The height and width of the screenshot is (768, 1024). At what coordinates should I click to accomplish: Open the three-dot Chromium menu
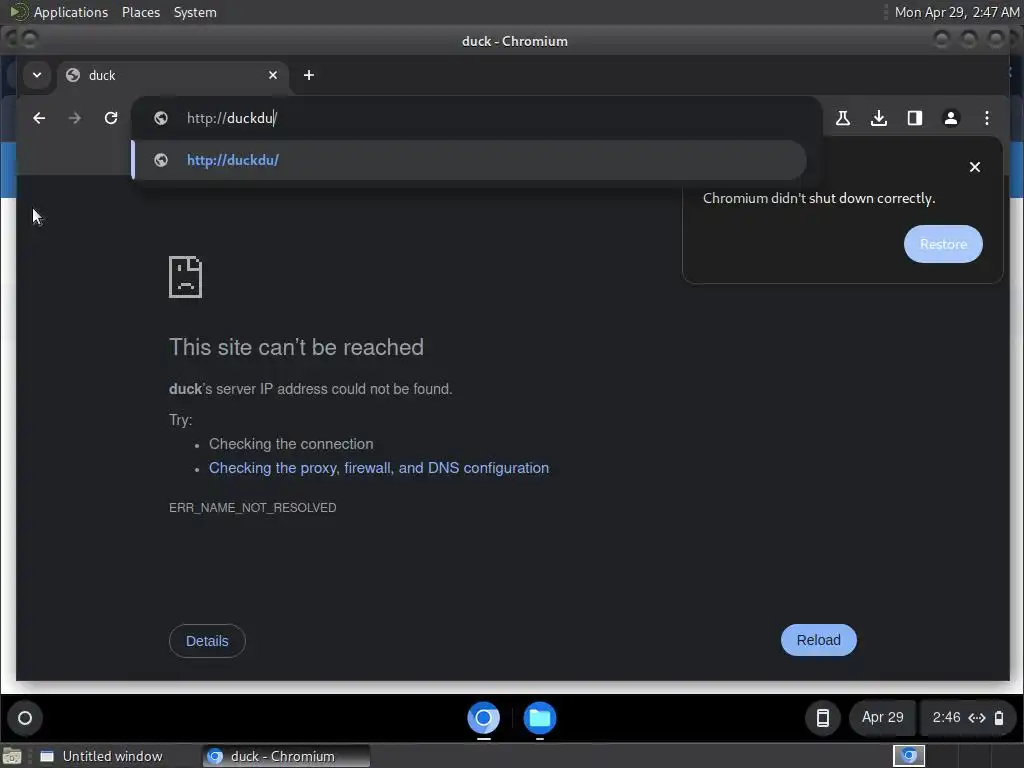pos(987,118)
